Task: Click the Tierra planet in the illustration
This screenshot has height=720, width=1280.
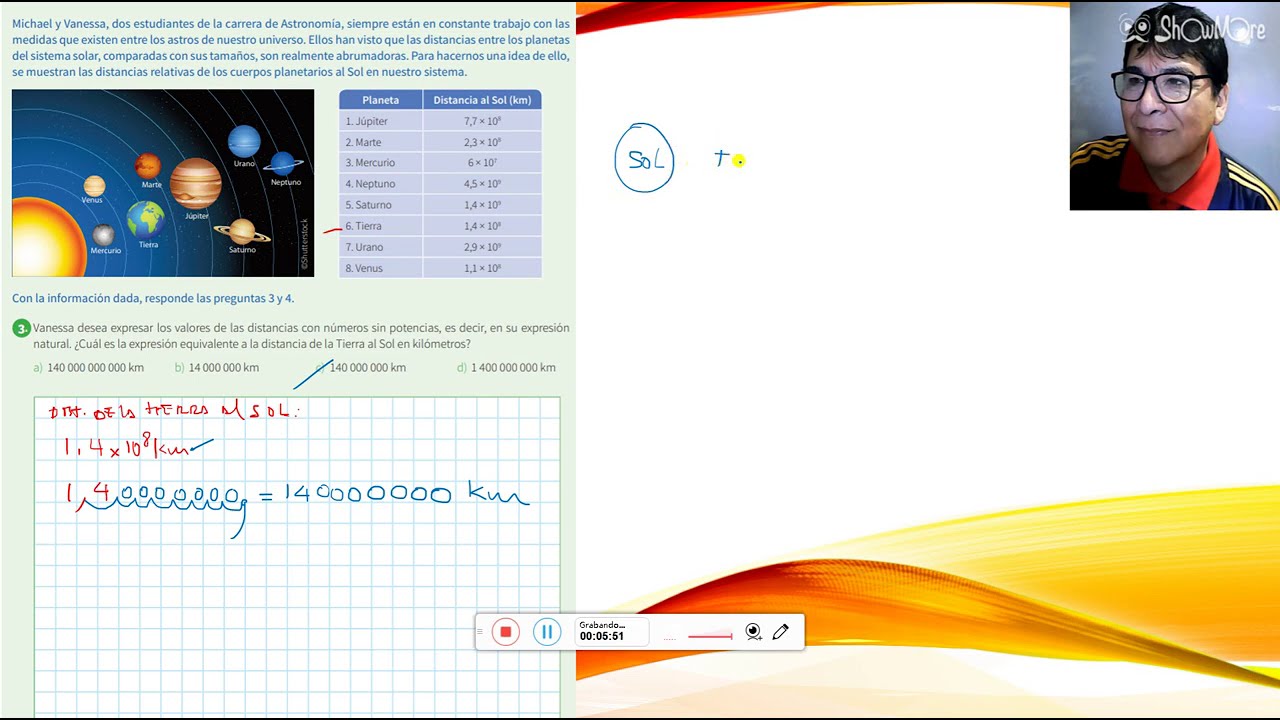Action: (146, 219)
